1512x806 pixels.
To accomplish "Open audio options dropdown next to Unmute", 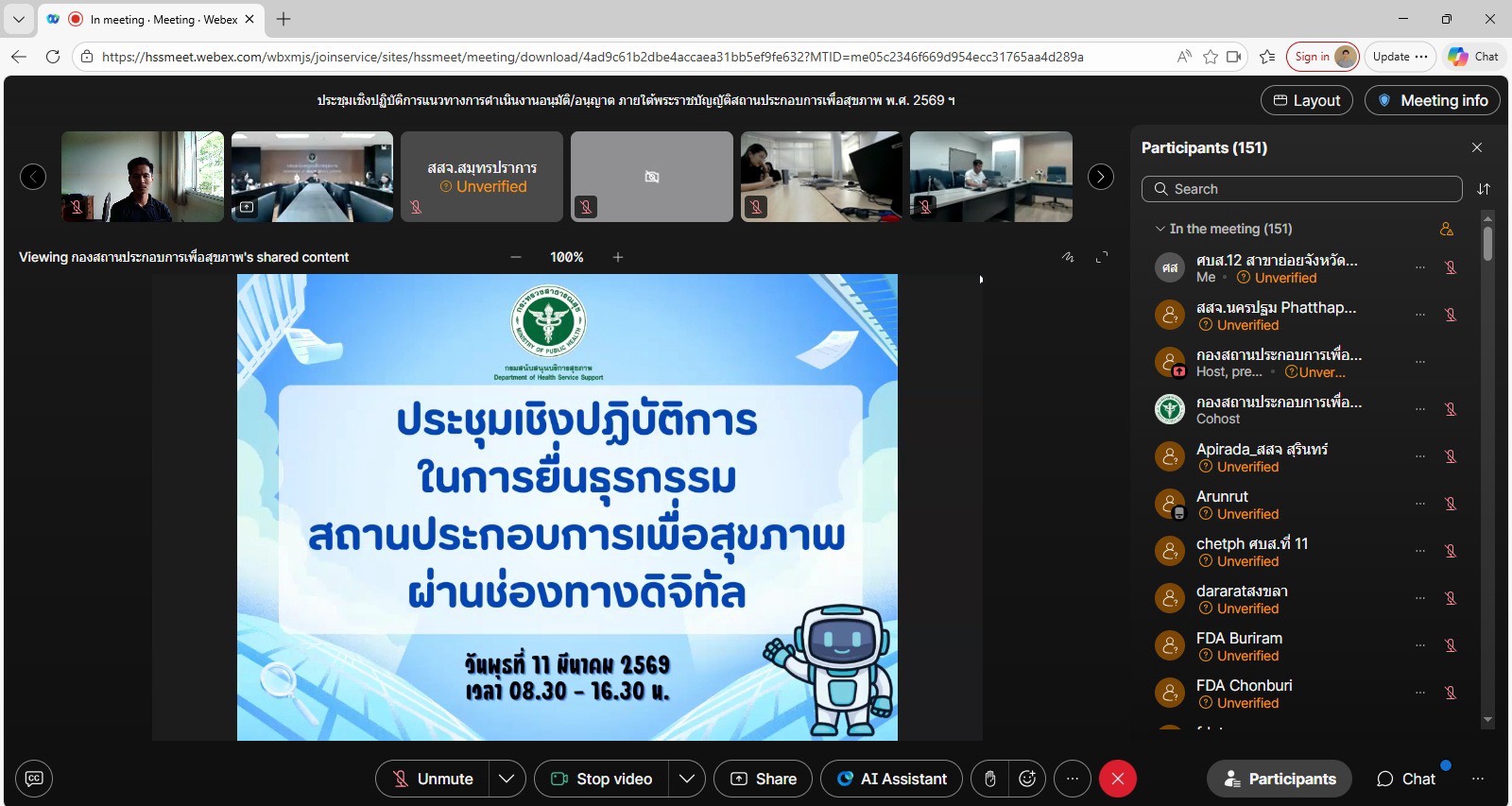I will coord(507,779).
